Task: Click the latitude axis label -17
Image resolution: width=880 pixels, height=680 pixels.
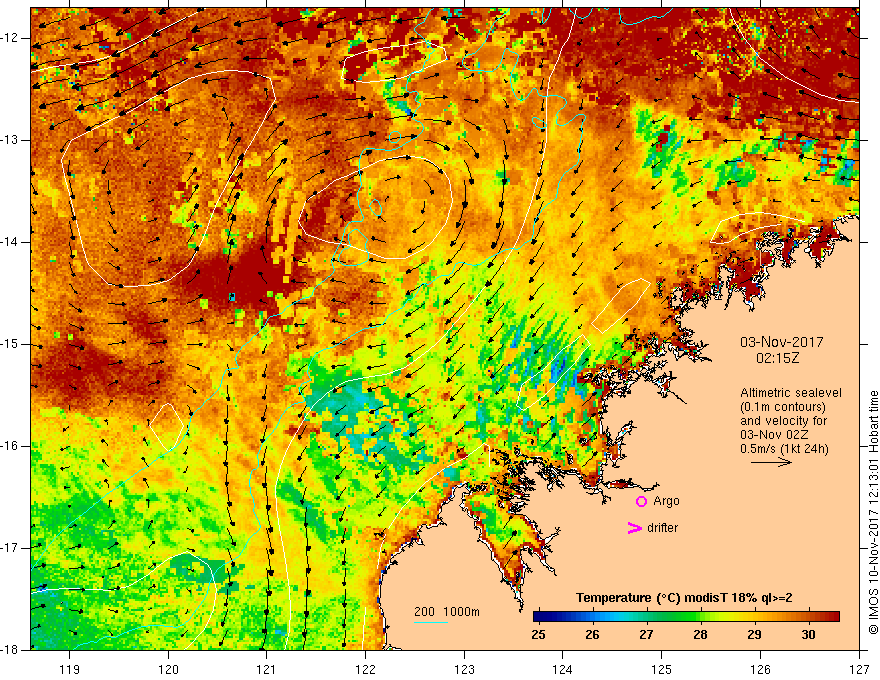Action: [11, 548]
